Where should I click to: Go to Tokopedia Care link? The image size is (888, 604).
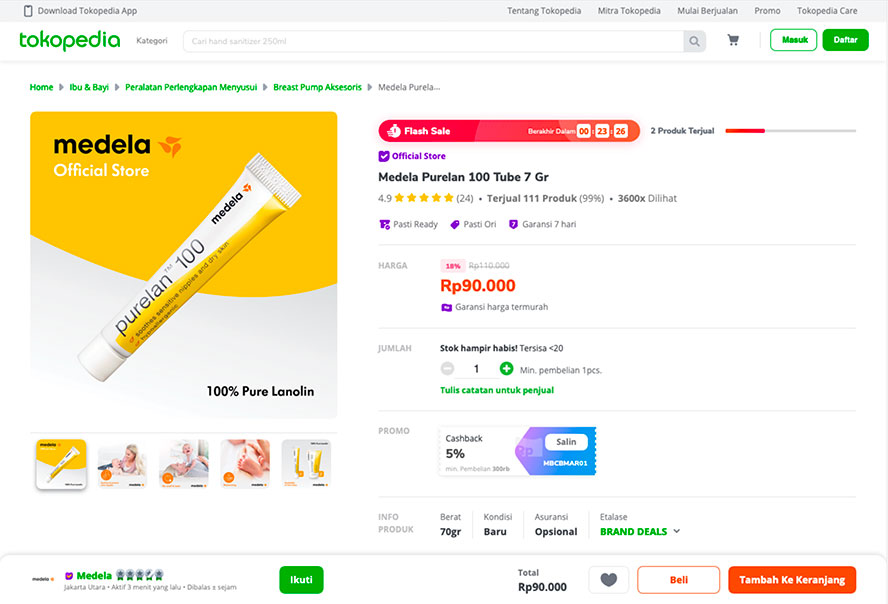(827, 11)
